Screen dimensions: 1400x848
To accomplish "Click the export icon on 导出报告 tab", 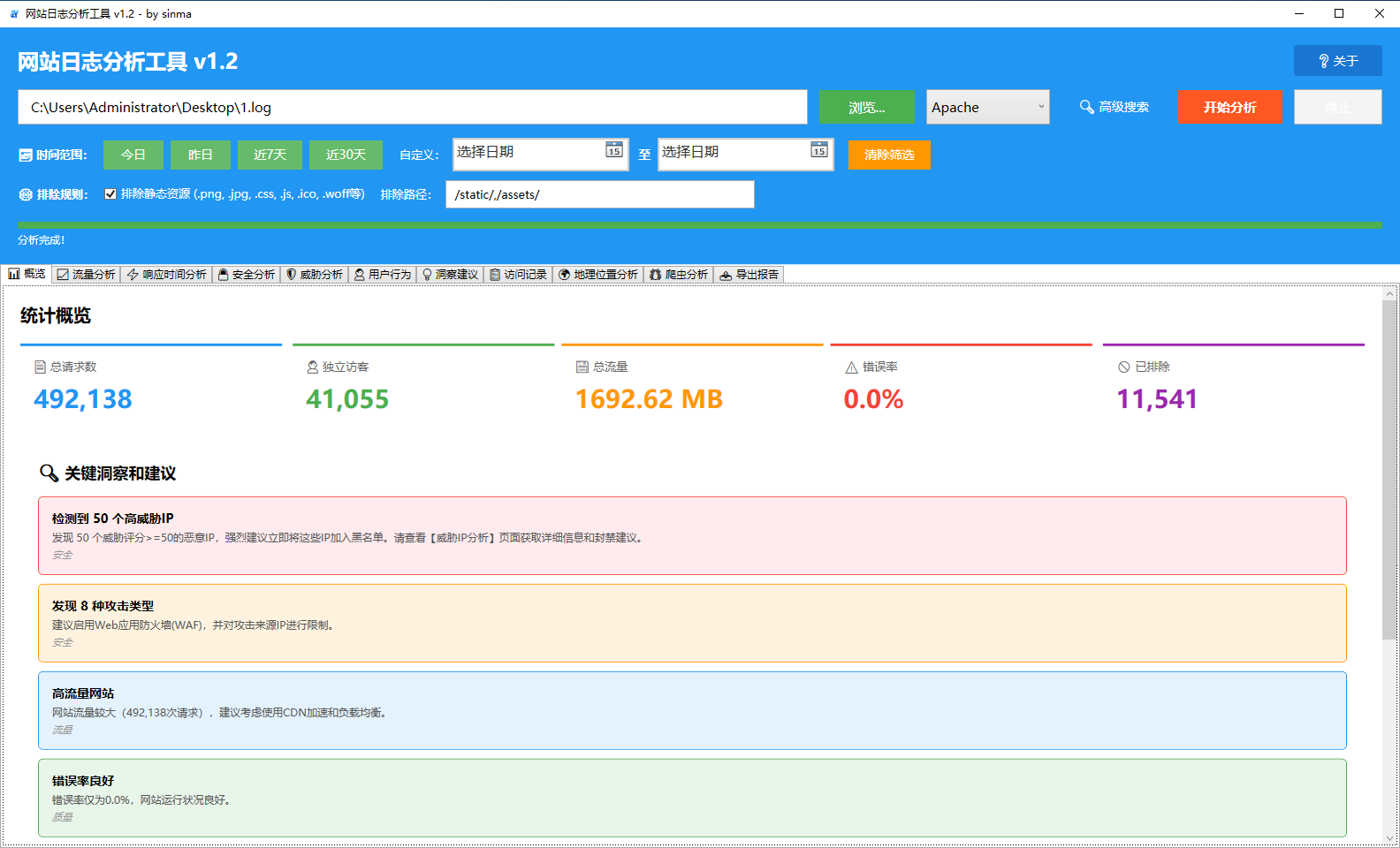I will 726,275.
